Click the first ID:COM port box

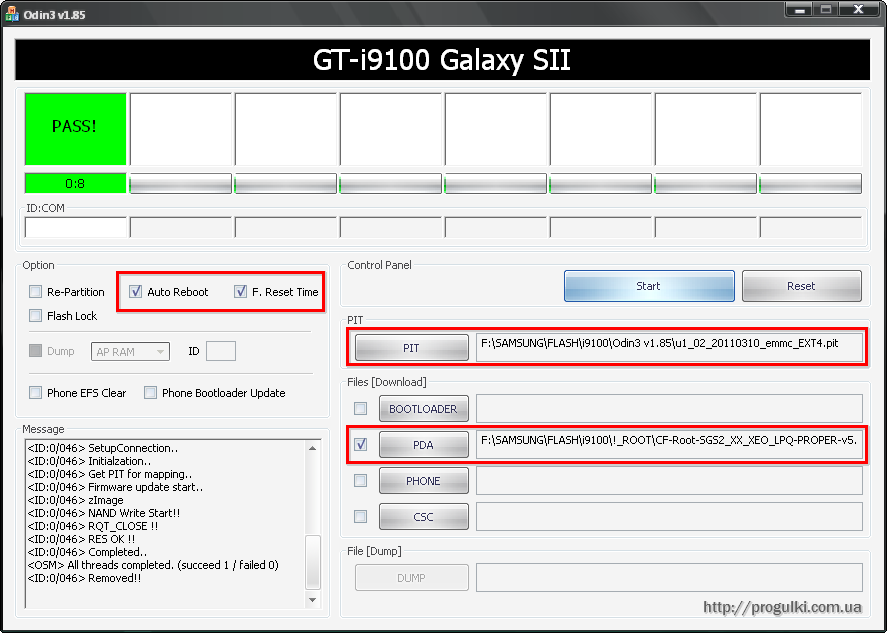coord(76,227)
